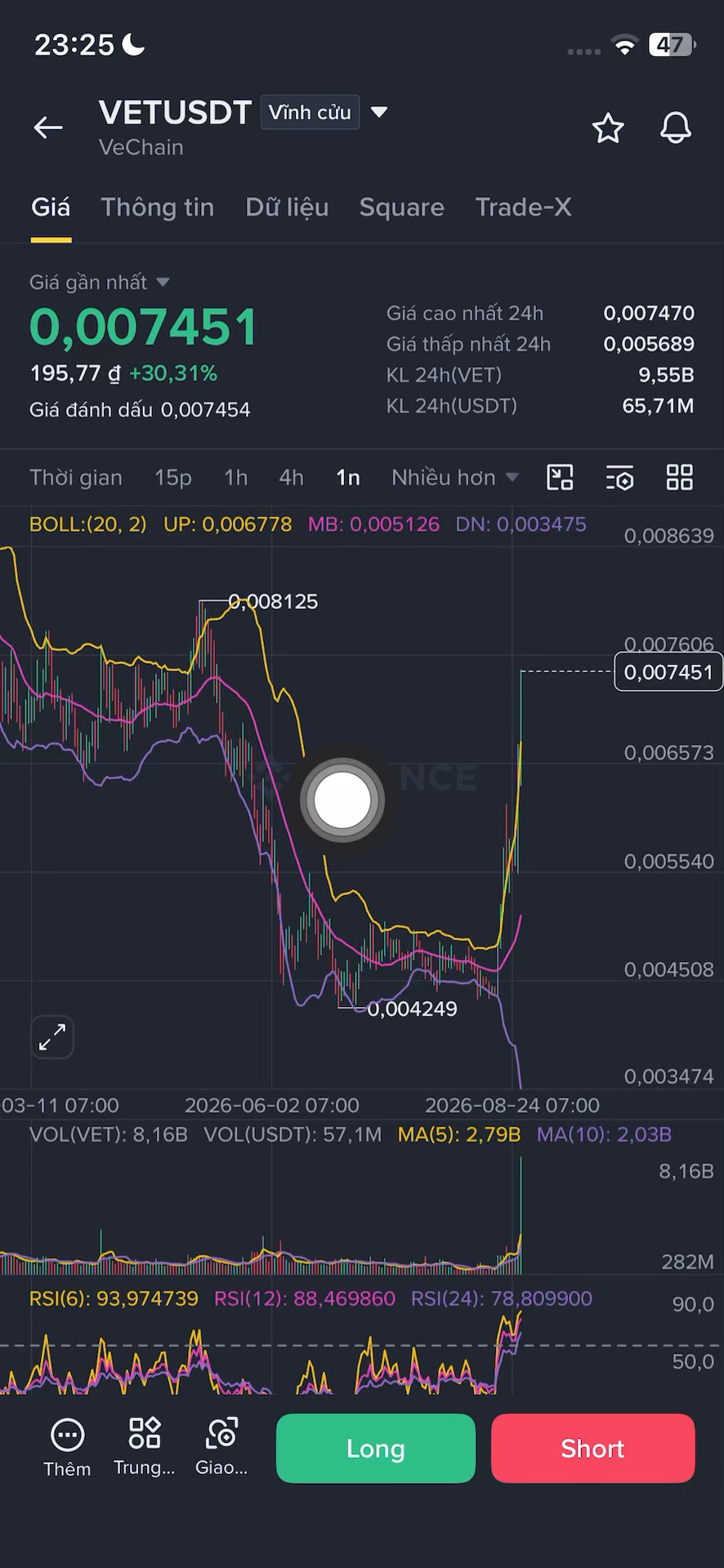Viewport: 724px width, 1568px height.
Task: Open price alerts via the bell icon
Action: click(676, 128)
